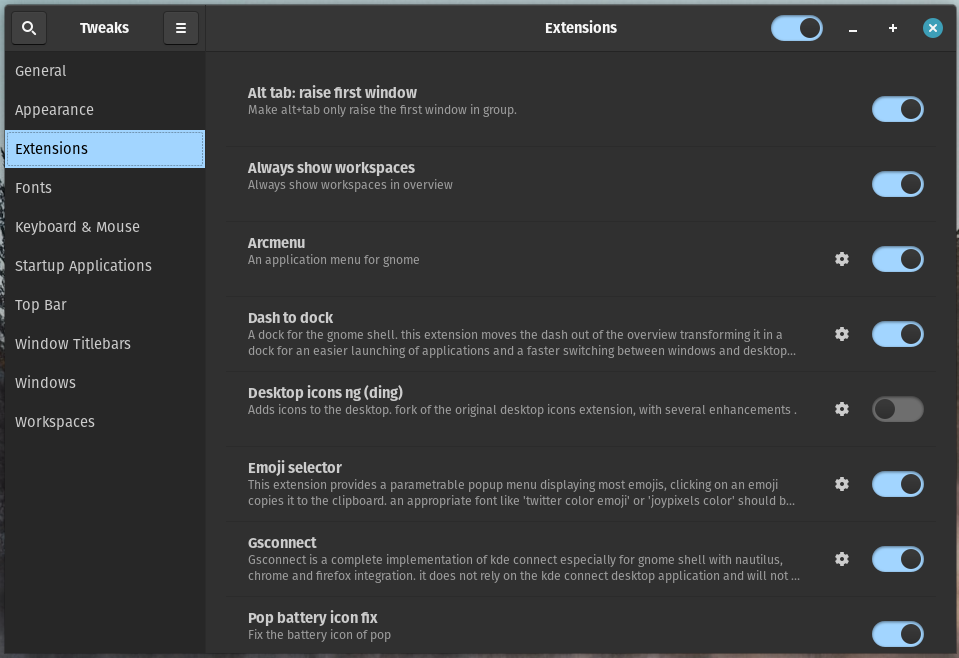
Task: Click 'Pop battery icon fix' name
Action: 313,618
